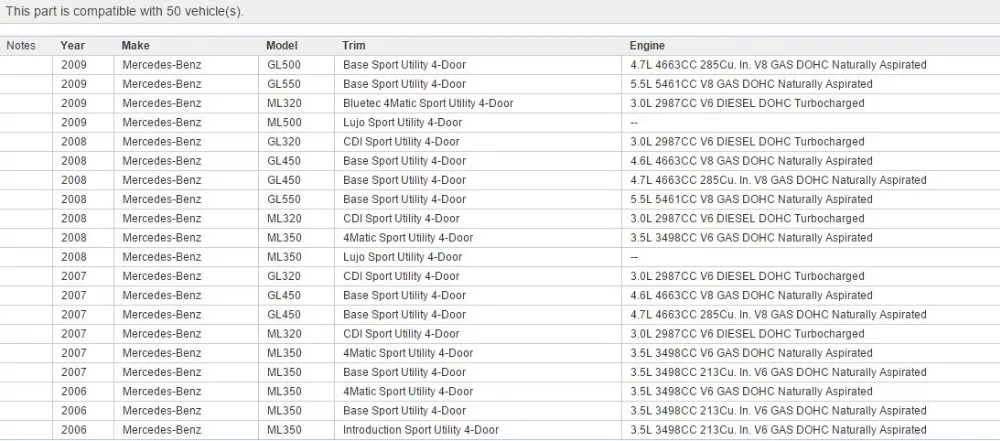Click the Notes column header
The width and height of the screenshot is (1000, 441).
[x=21, y=46]
